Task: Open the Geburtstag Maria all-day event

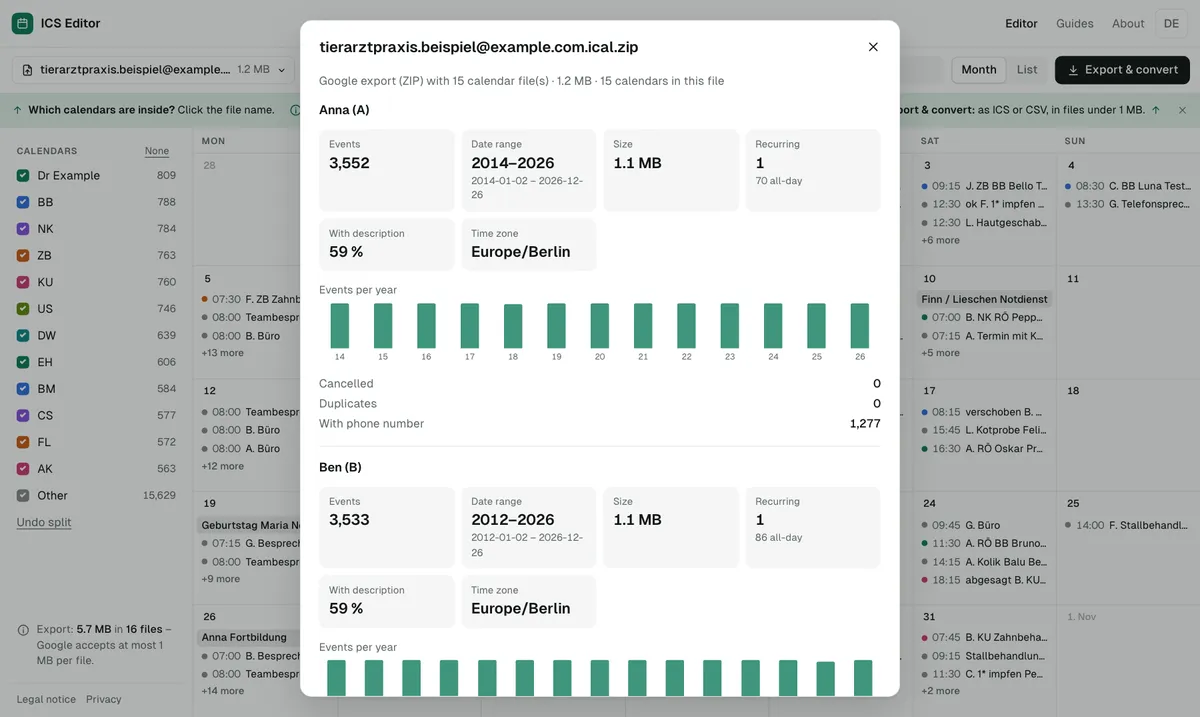Action: [x=250, y=525]
